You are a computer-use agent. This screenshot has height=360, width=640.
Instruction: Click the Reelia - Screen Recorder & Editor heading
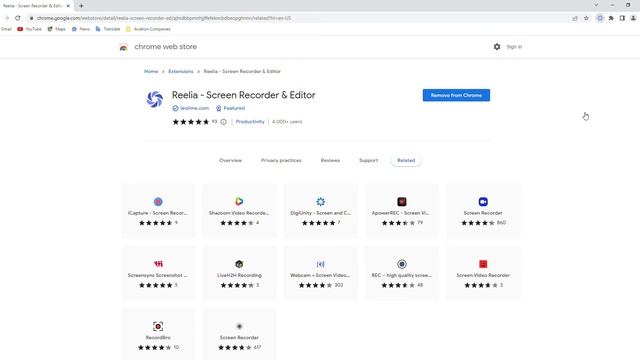pos(244,95)
